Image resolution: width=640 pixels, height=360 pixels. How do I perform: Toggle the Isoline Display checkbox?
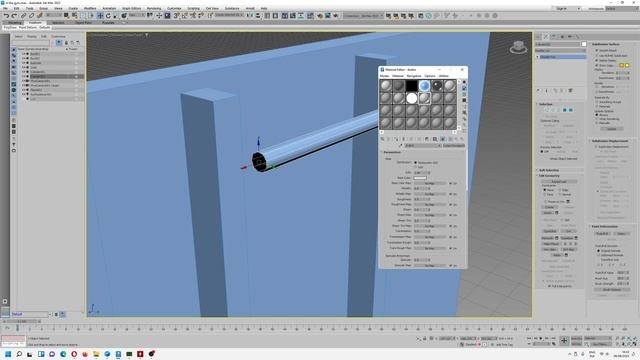(597, 60)
